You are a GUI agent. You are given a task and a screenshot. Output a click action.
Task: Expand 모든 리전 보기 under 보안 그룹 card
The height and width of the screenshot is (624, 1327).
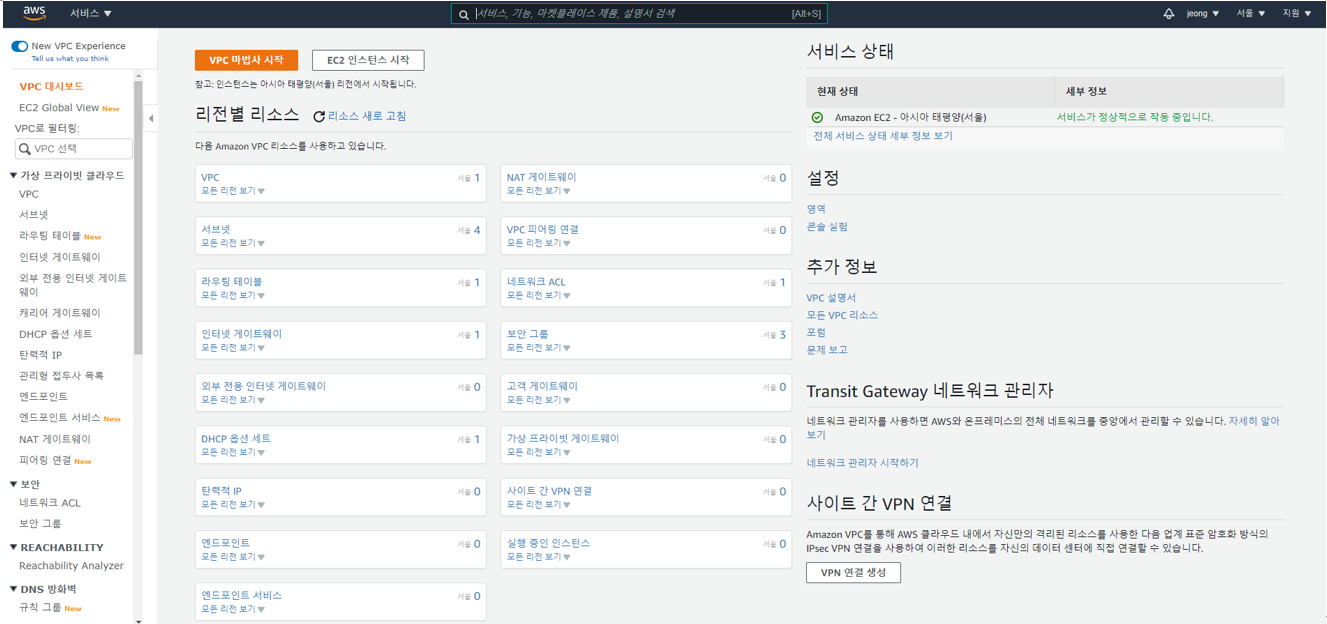539,347
